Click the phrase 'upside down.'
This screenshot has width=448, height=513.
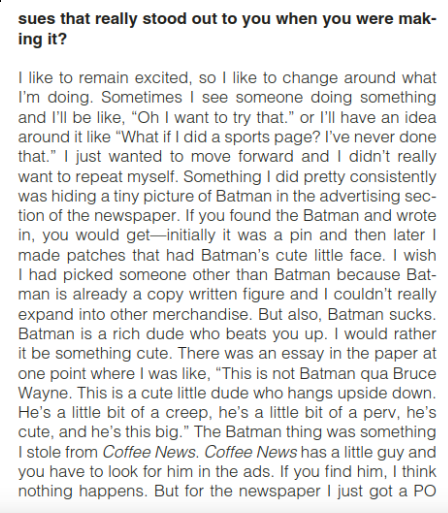click(387, 393)
